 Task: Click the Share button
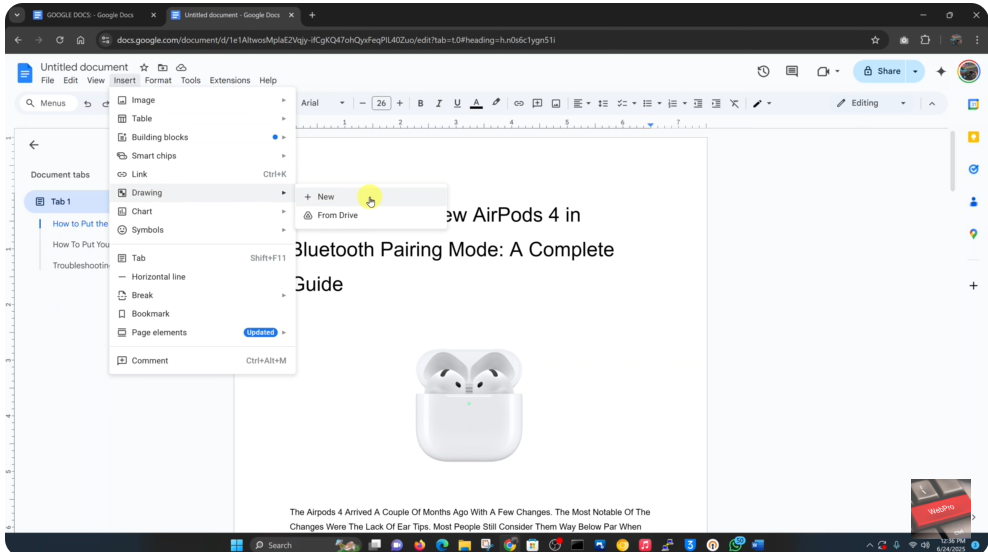coord(882,71)
